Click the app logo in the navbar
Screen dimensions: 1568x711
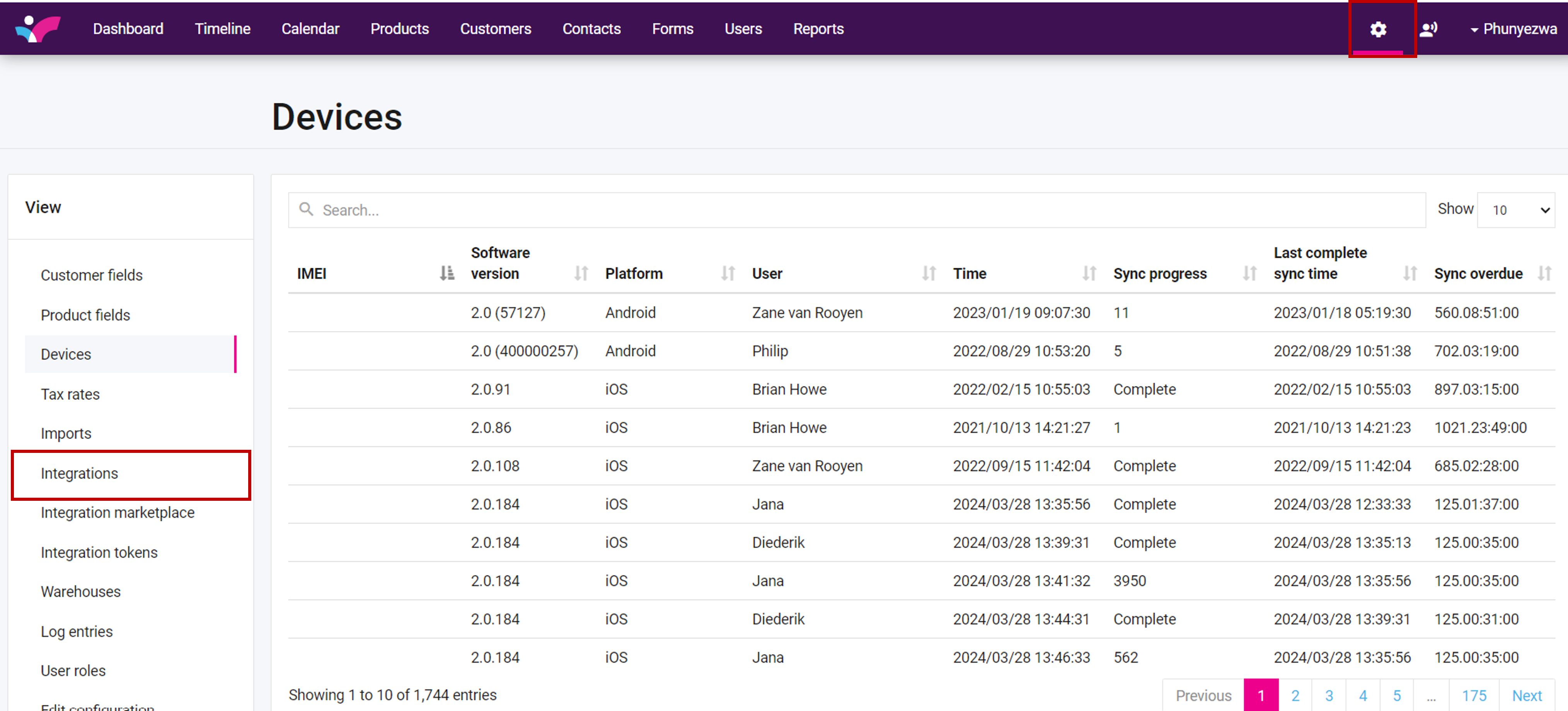(38, 29)
